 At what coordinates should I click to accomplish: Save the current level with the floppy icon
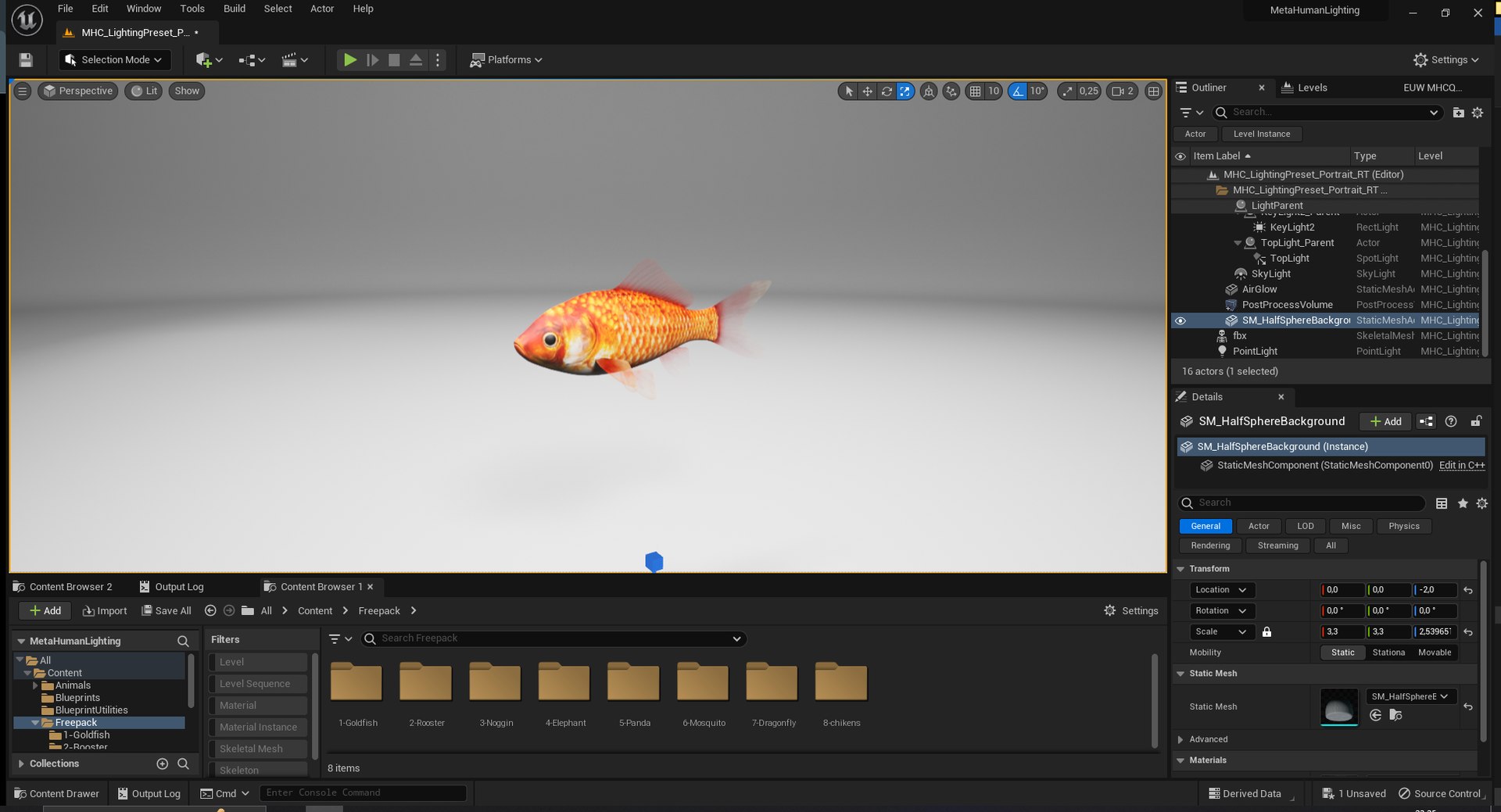tap(26, 60)
